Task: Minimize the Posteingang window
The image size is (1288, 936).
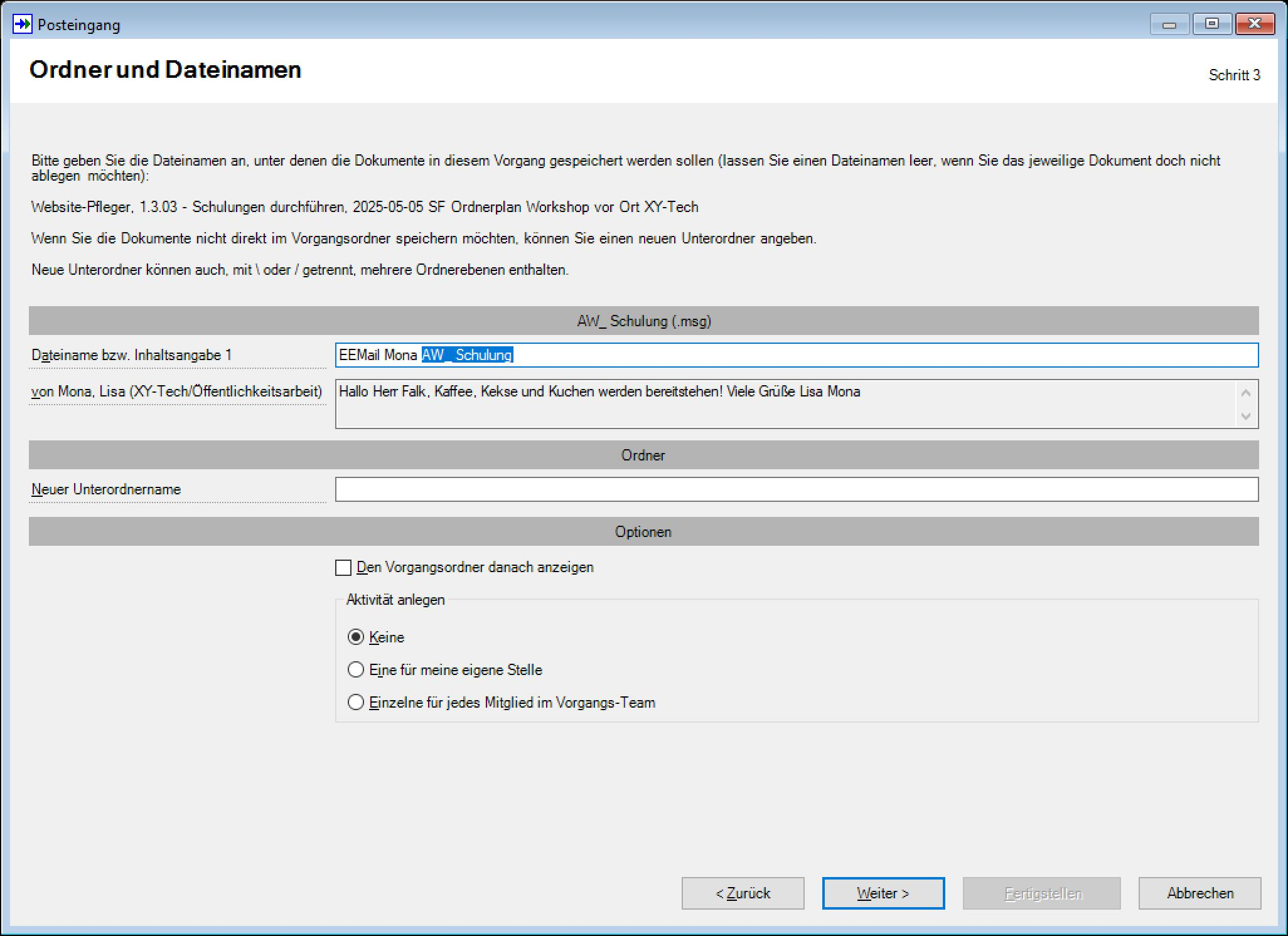Action: click(x=1169, y=24)
